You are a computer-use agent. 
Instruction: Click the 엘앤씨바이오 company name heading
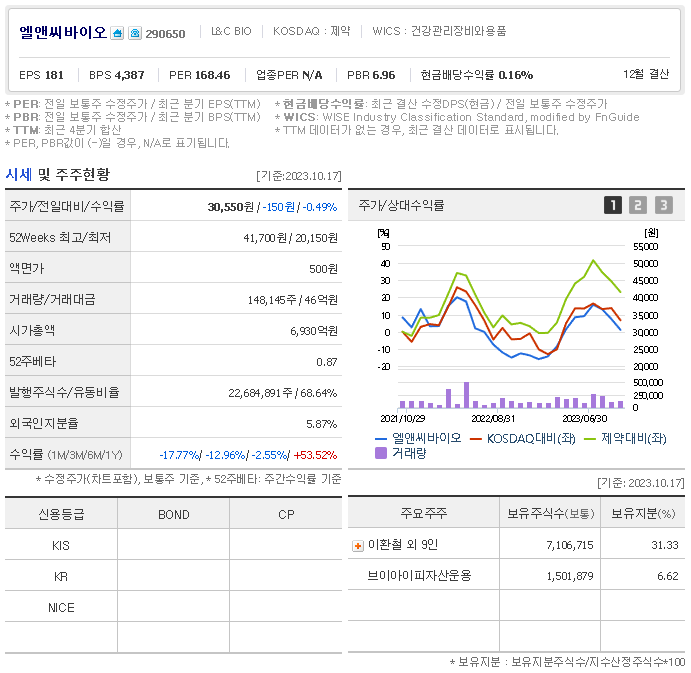[x=63, y=32]
